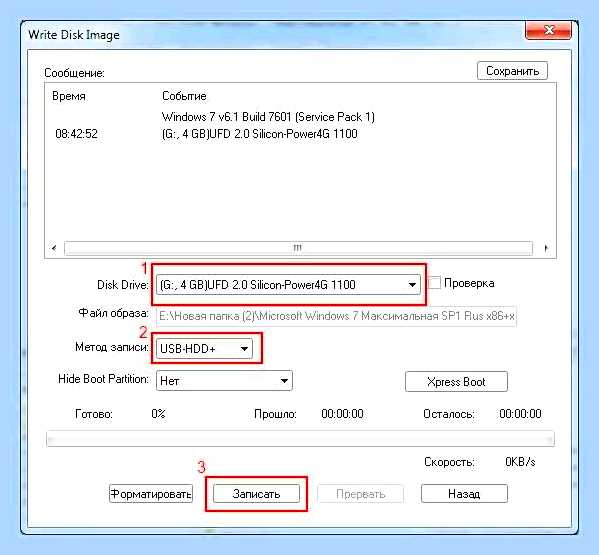599x555 pixels.
Task: Click the Время column header
Action: [x=69, y=96]
